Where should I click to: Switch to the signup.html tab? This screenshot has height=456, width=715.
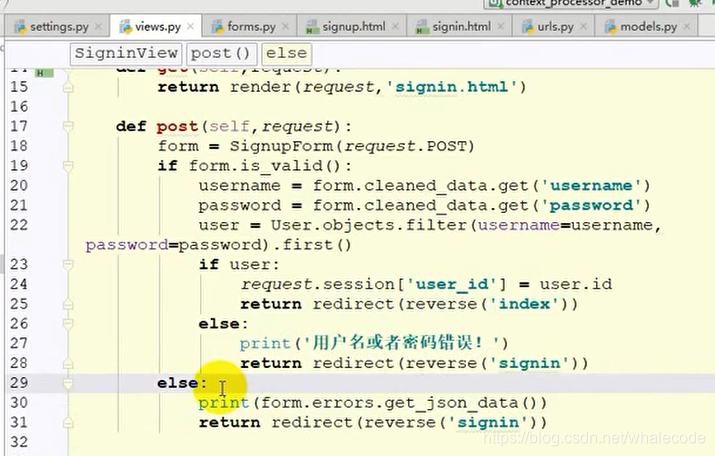[351, 26]
